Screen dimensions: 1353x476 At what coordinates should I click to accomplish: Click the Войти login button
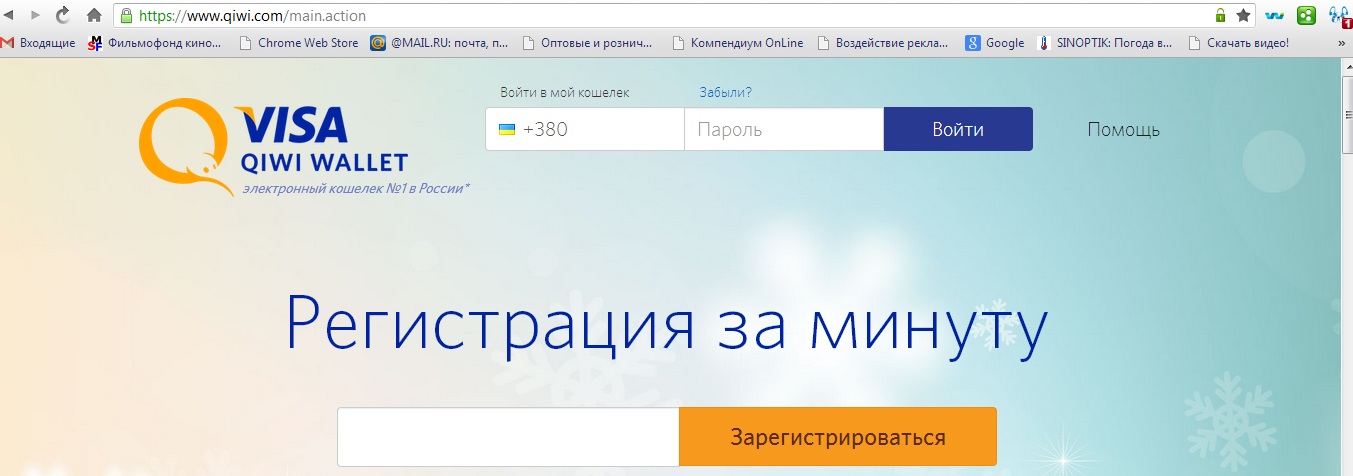pos(958,129)
